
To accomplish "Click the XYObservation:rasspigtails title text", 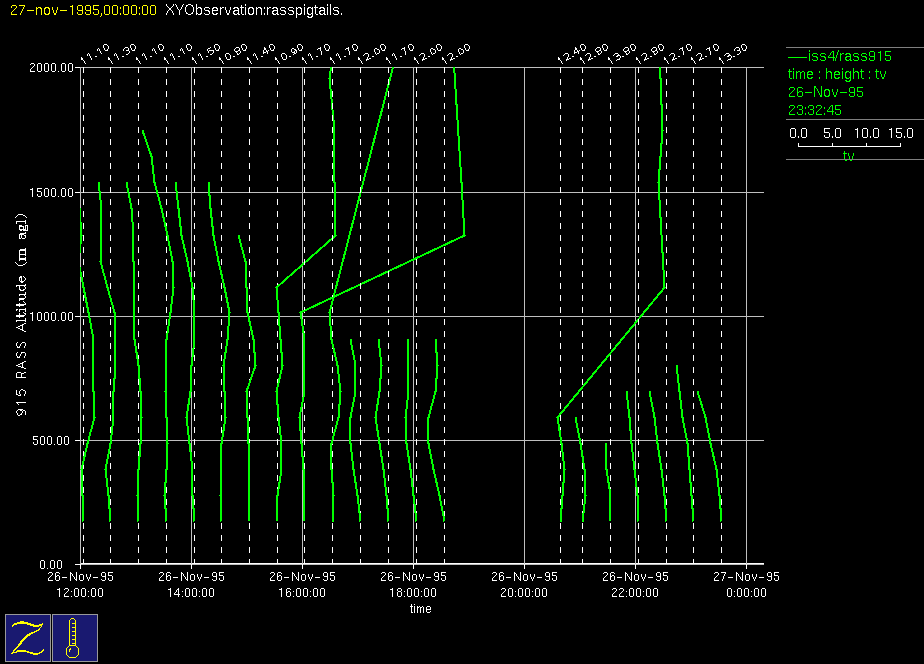I will pyautogui.click(x=253, y=10).
